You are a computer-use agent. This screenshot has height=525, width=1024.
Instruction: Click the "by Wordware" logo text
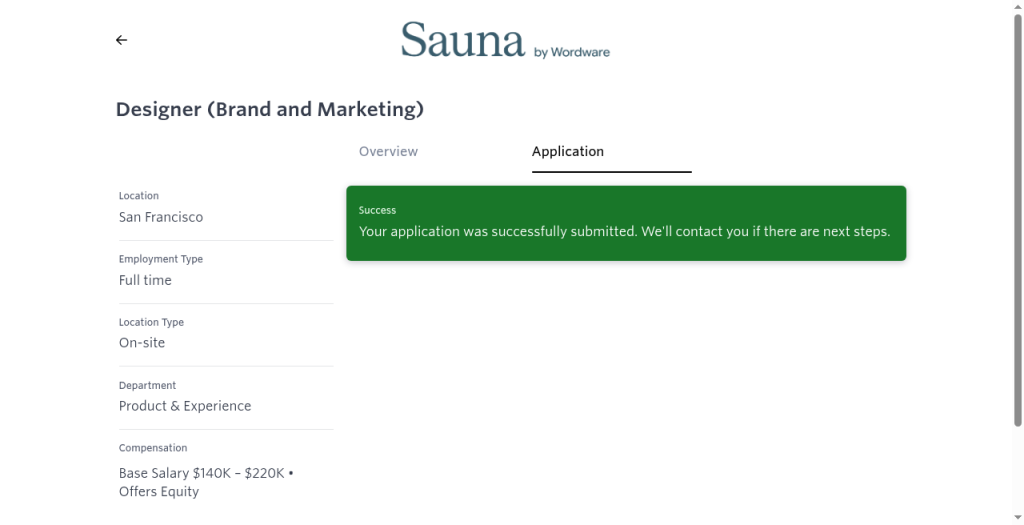pos(571,52)
